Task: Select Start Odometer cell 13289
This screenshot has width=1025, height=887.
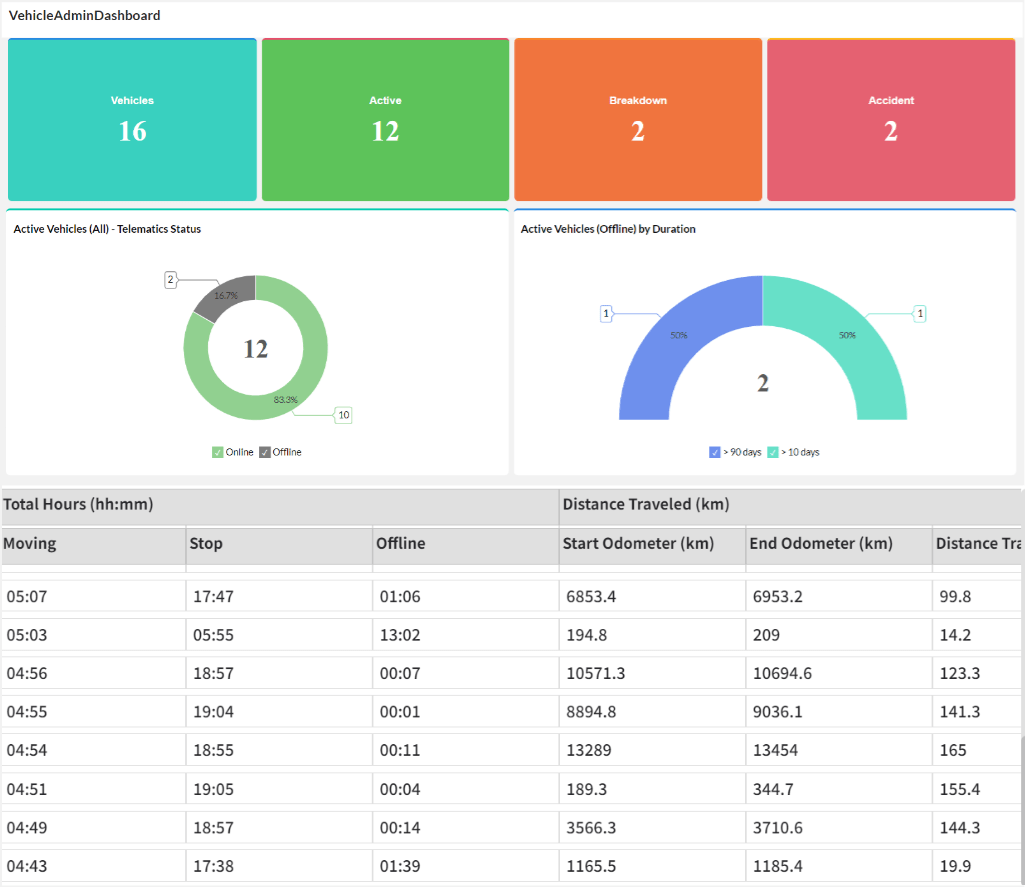Action: (652, 751)
